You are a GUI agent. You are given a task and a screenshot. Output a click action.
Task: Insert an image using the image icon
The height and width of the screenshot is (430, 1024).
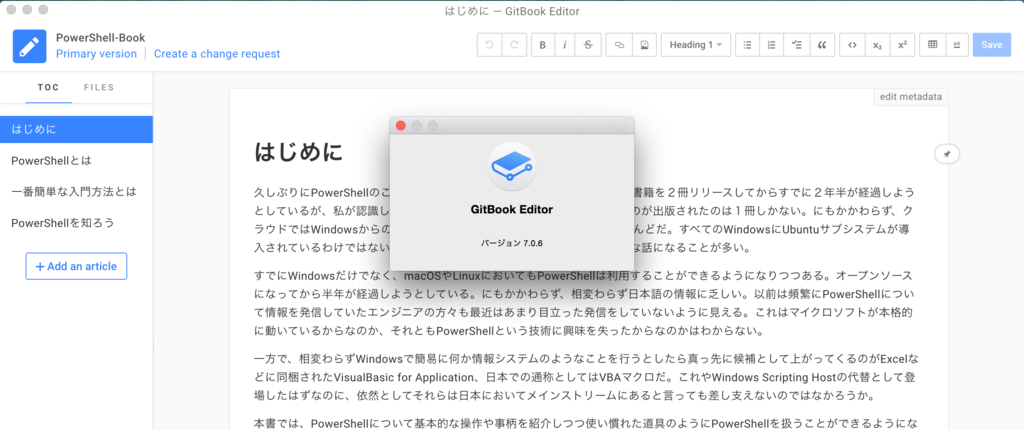pyautogui.click(x=644, y=45)
